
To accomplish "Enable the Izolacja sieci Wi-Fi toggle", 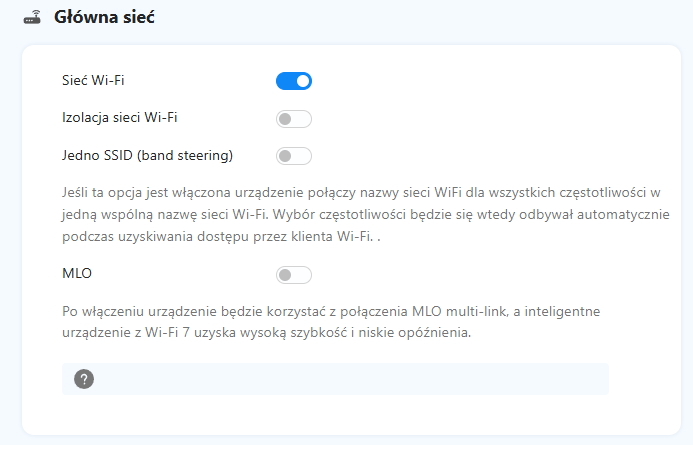I will [294, 119].
